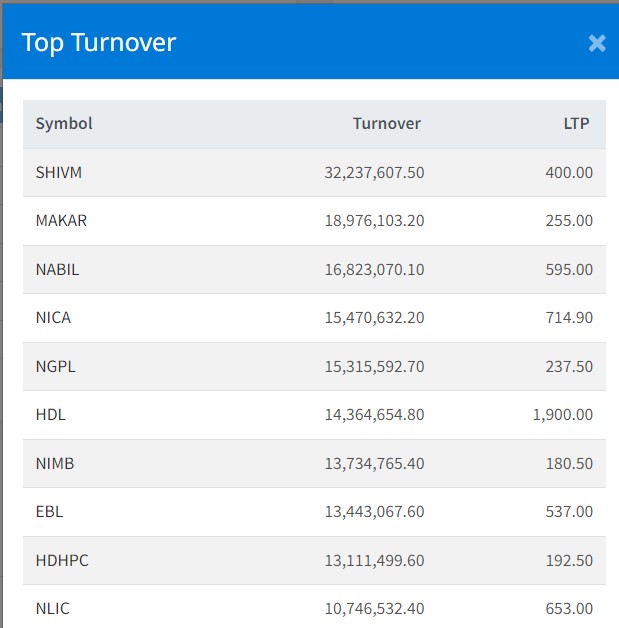Viewport: 619px width, 628px height.
Task: Select the NIMB symbol
Action: pyautogui.click(x=55, y=464)
